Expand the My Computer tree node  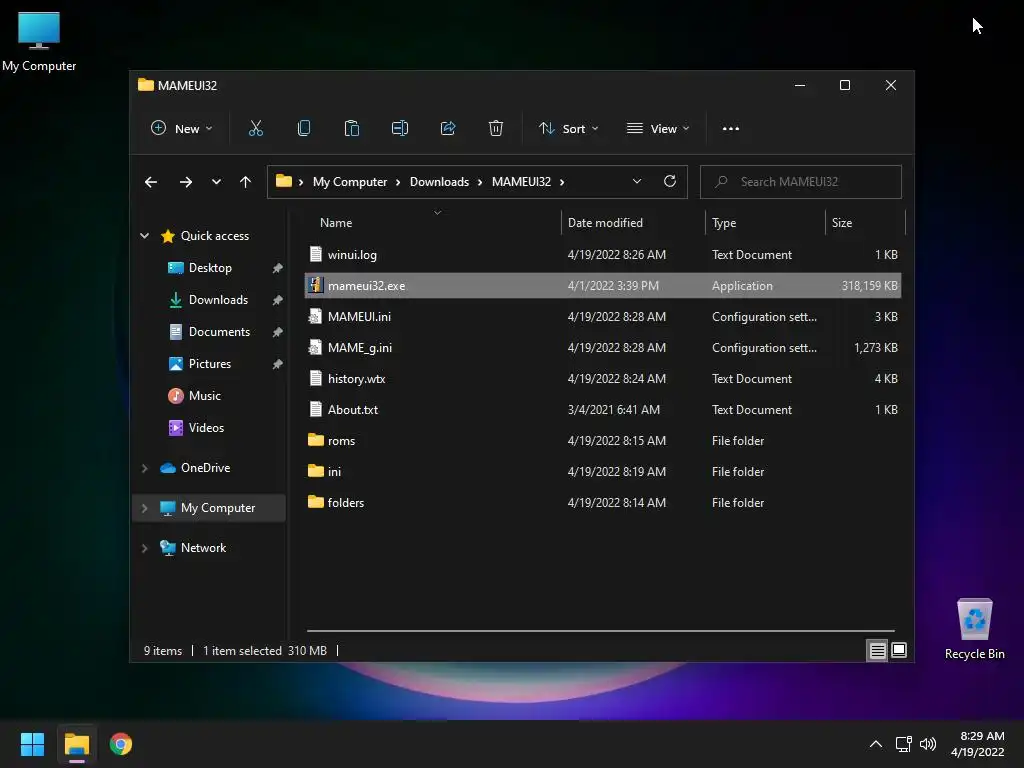(x=144, y=508)
